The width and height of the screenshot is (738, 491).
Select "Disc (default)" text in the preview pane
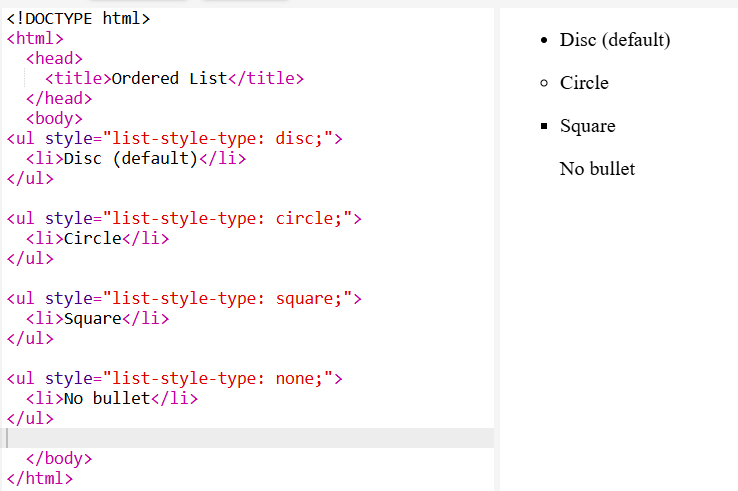614,40
